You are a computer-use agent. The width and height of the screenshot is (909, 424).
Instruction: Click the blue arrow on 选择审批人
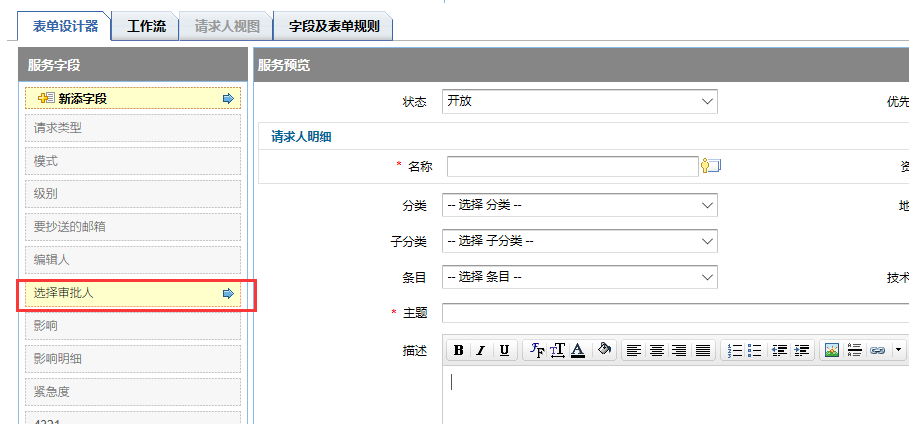228,293
